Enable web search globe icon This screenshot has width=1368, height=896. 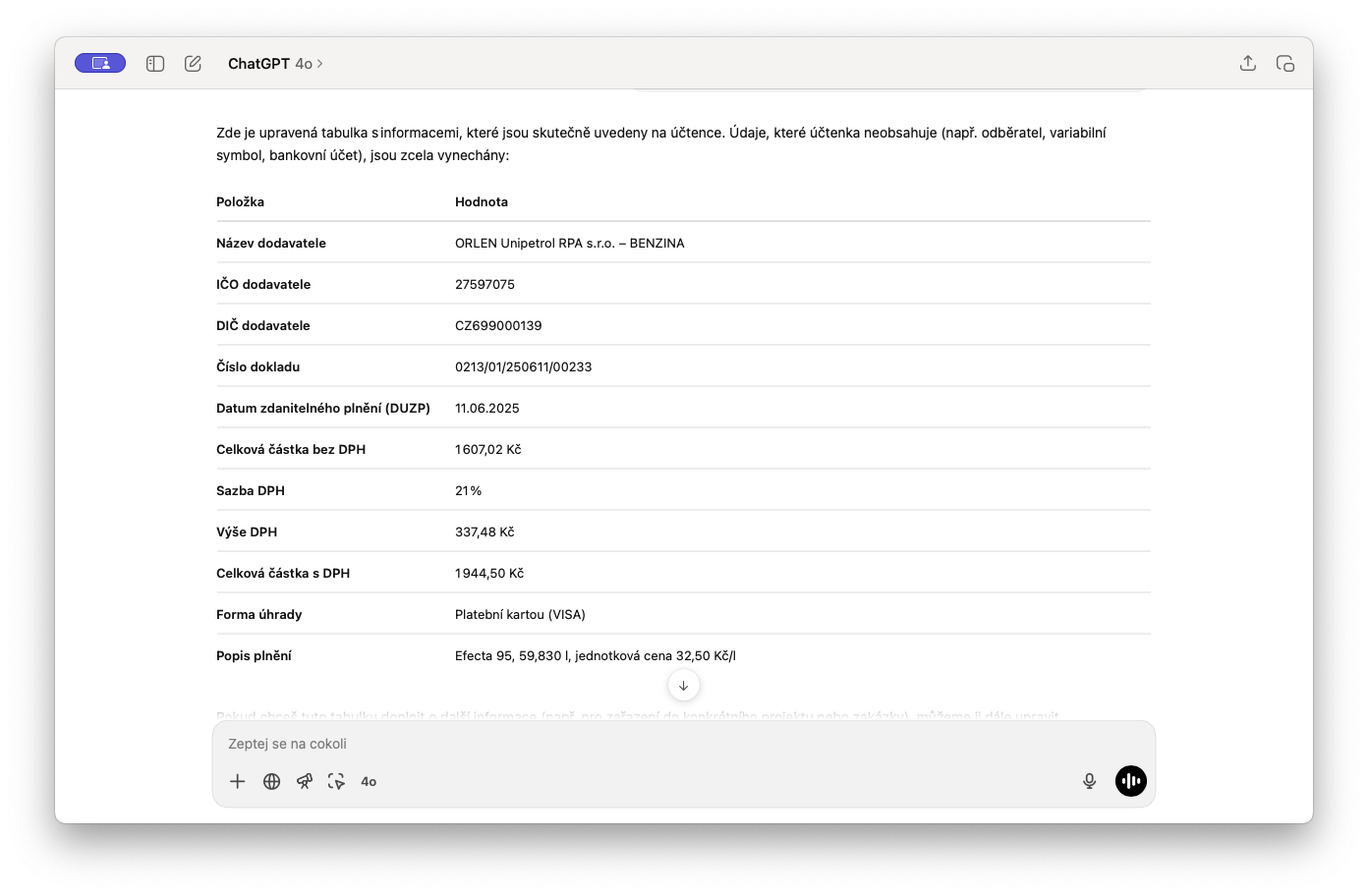(272, 781)
